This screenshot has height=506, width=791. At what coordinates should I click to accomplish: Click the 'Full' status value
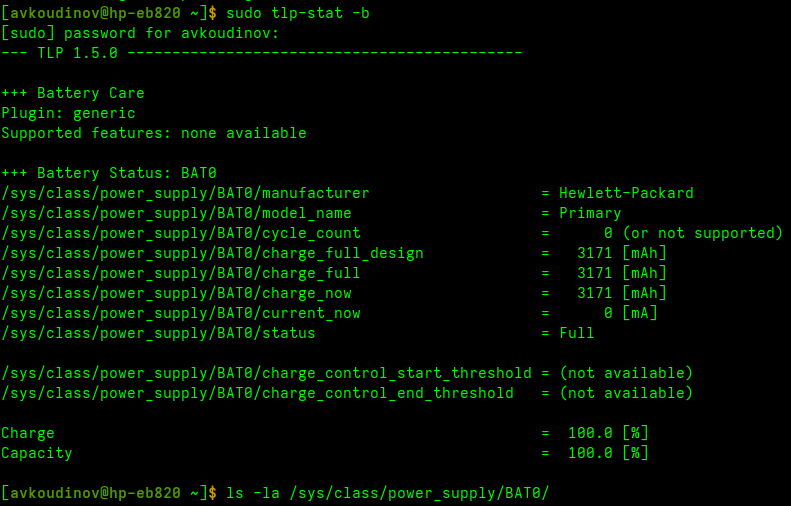click(577, 333)
